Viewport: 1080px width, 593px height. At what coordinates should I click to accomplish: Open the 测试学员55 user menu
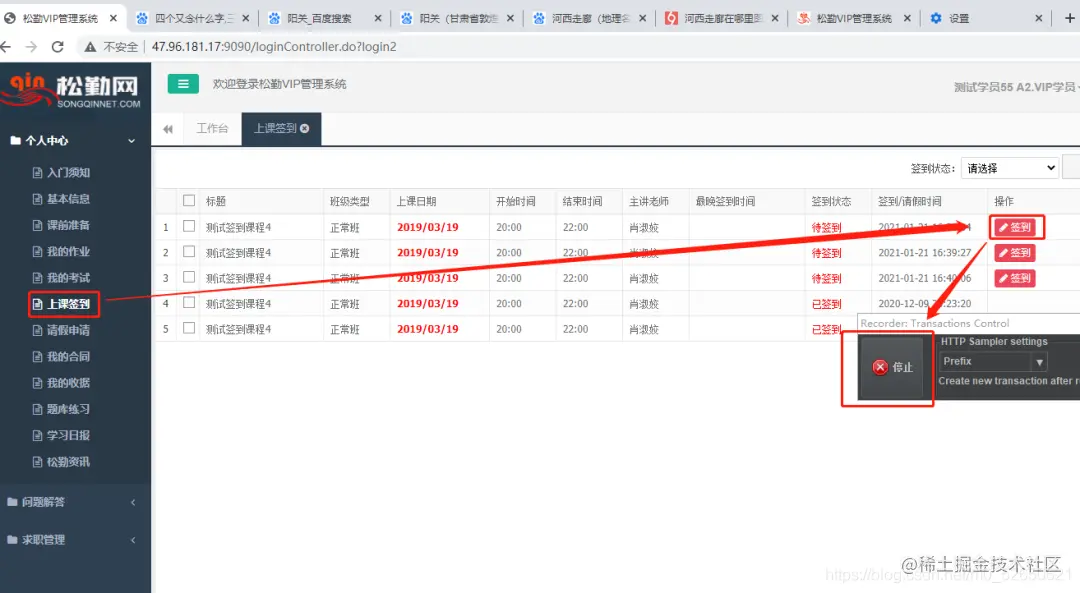pos(1015,87)
